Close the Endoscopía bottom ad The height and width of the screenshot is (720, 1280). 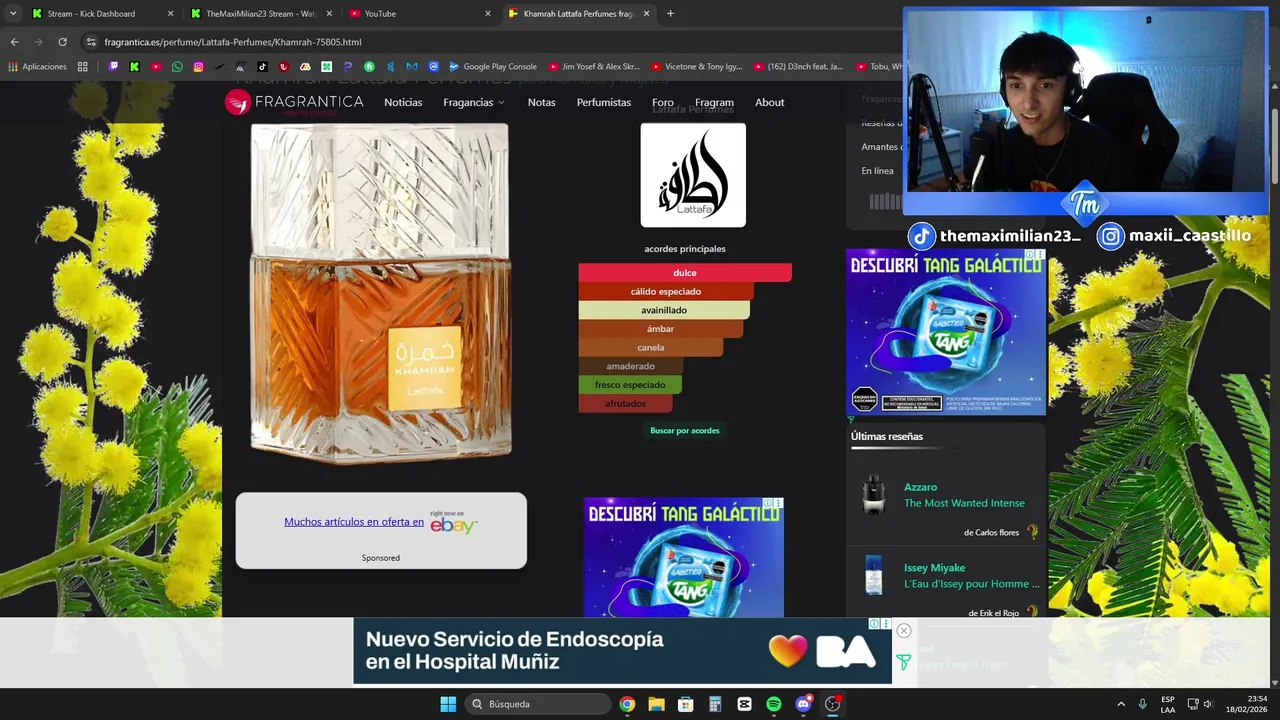pos(904,630)
